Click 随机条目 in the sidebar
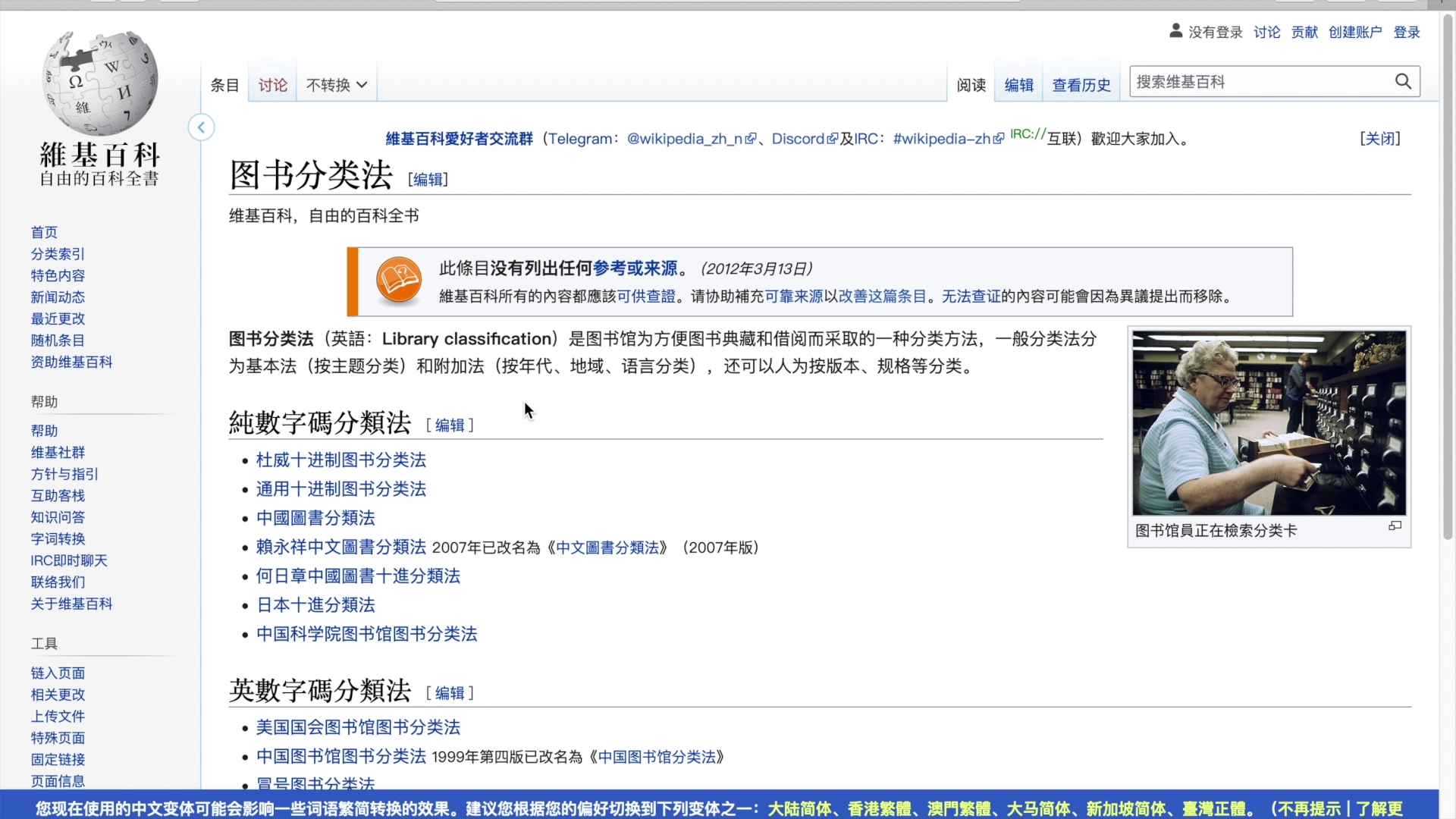Viewport: 1456px width, 819px height. coord(58,340)
